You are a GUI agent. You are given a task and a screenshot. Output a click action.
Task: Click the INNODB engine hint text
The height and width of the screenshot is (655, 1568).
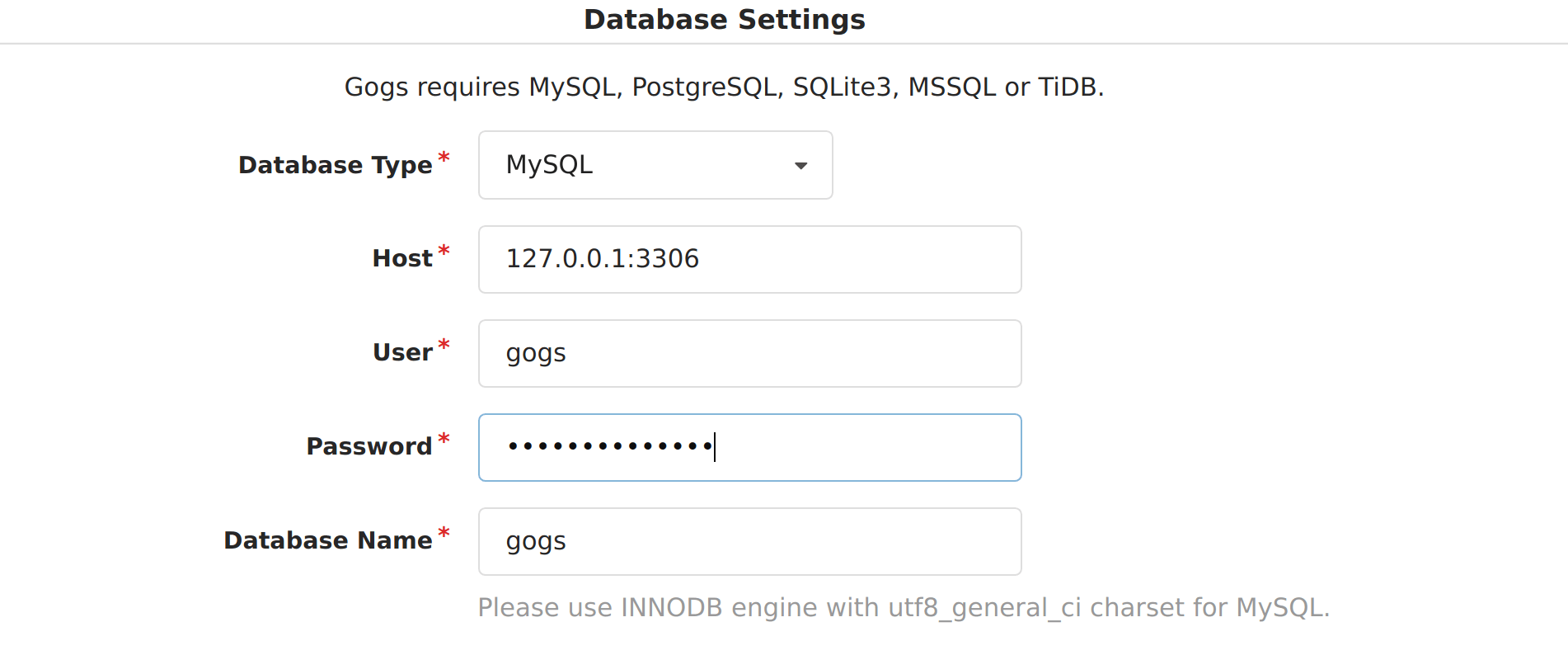tap(904, 607)
